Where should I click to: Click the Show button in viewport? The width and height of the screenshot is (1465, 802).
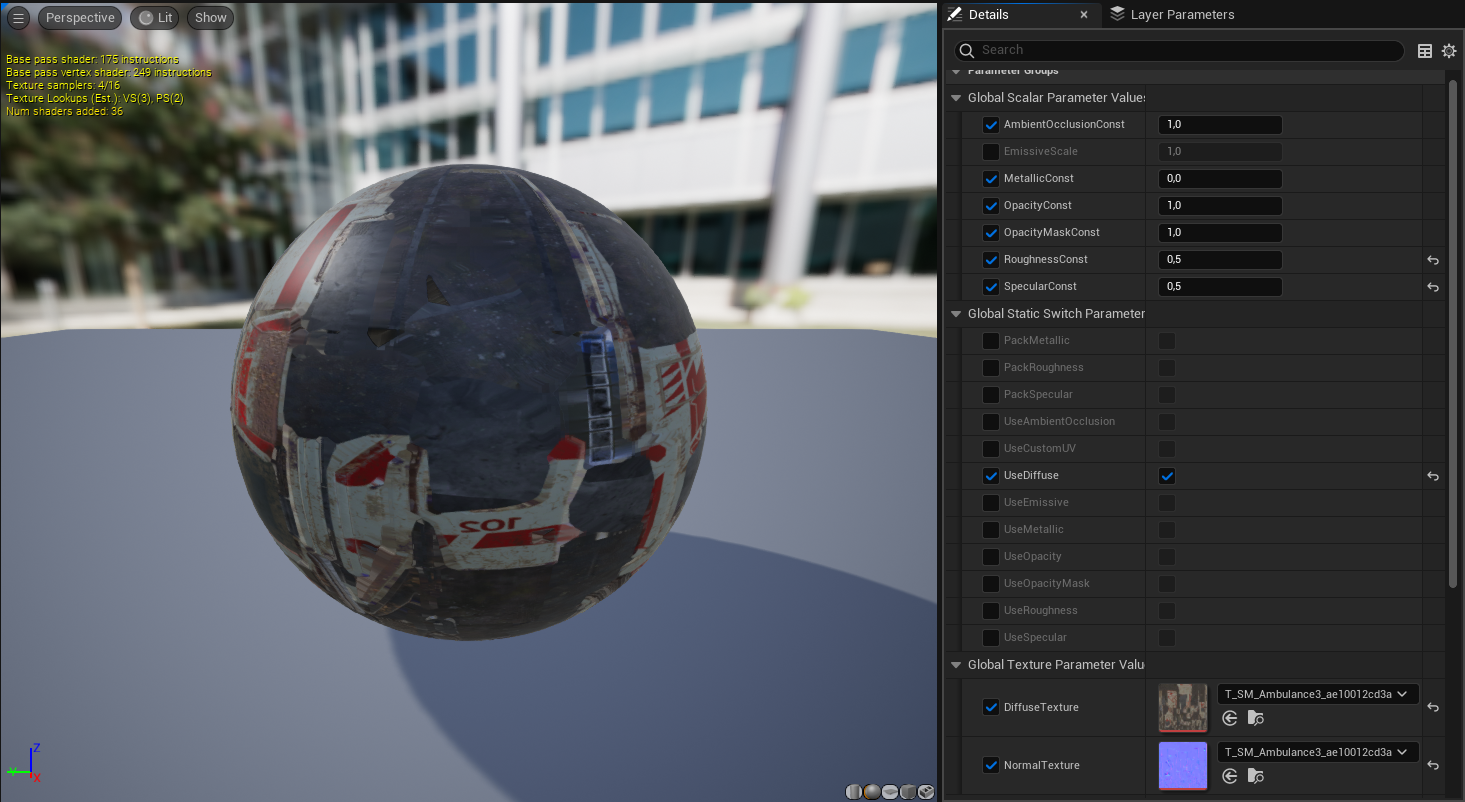pos(210,17)
